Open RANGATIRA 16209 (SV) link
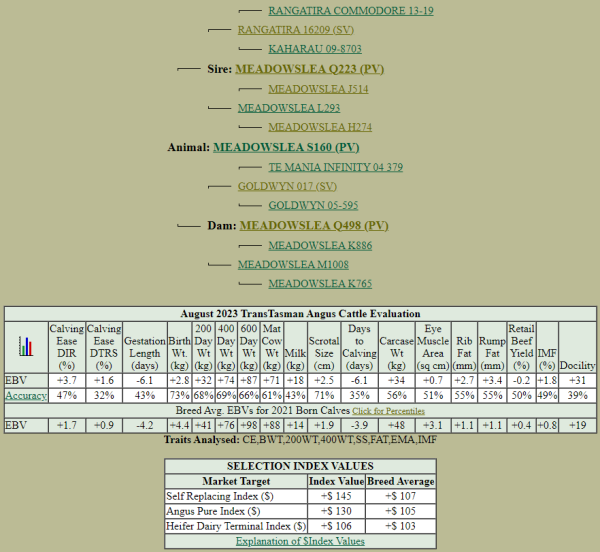 coord(296,30)
